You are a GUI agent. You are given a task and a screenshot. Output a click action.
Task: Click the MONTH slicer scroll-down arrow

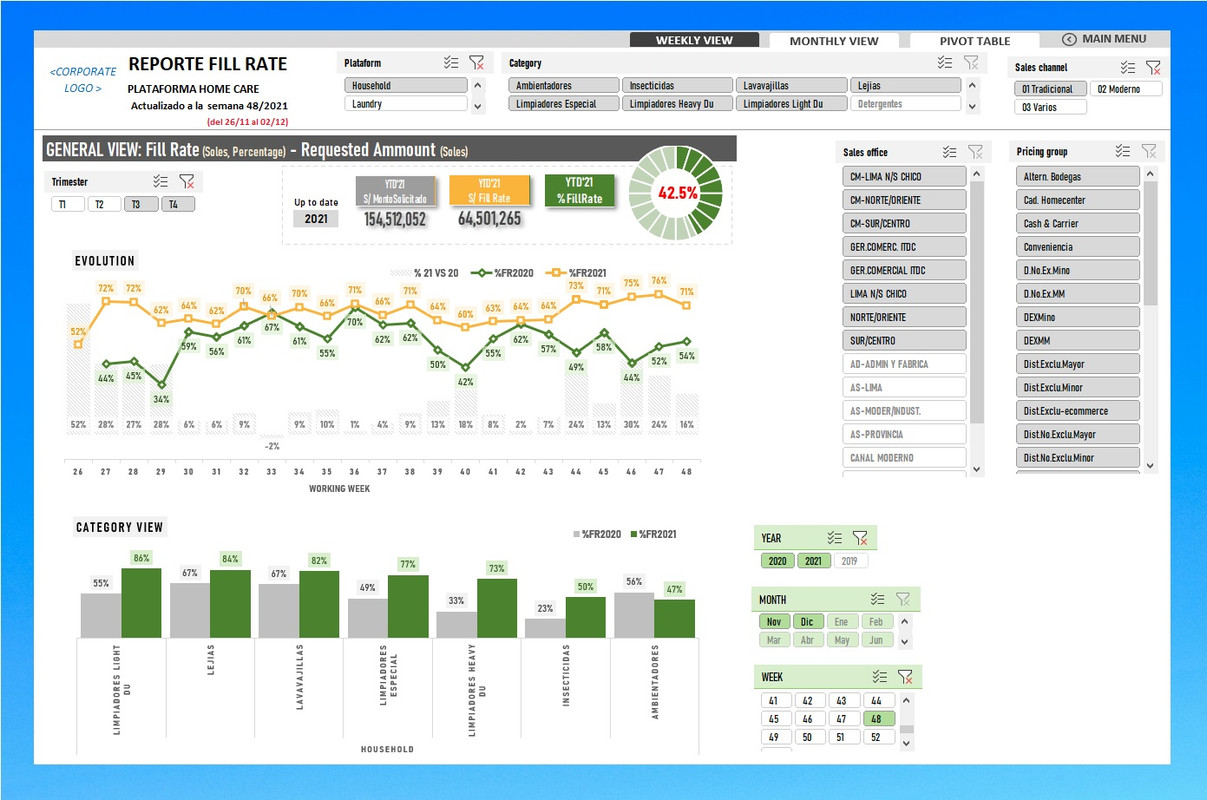coord(904,641)
